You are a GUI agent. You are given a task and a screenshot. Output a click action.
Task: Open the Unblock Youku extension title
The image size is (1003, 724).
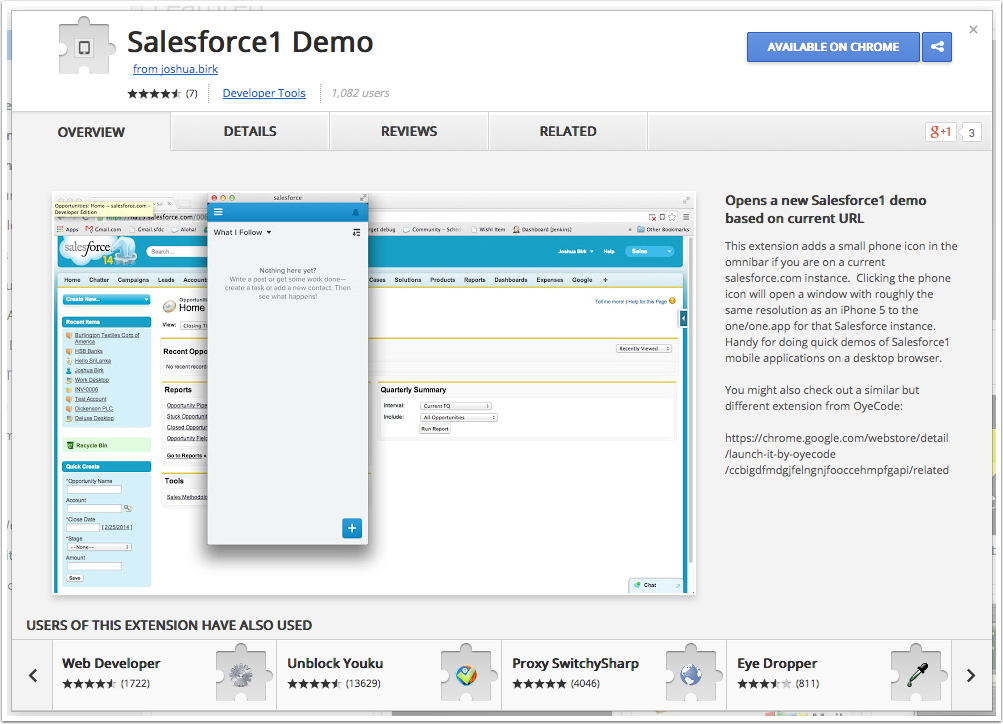(x=335, y=663)
